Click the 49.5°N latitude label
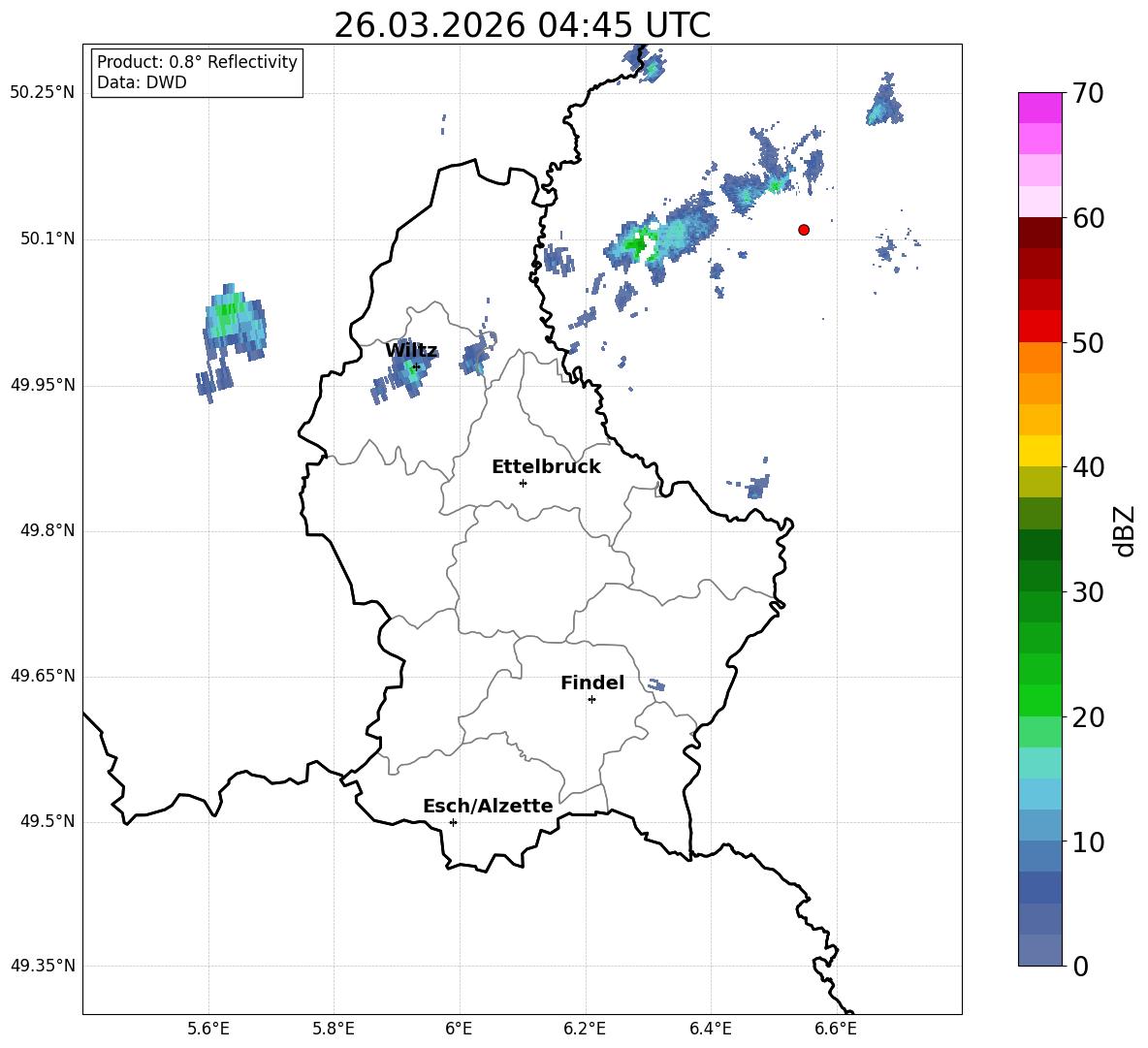The image size is (1148, 1048). click(x=47, y=822)
